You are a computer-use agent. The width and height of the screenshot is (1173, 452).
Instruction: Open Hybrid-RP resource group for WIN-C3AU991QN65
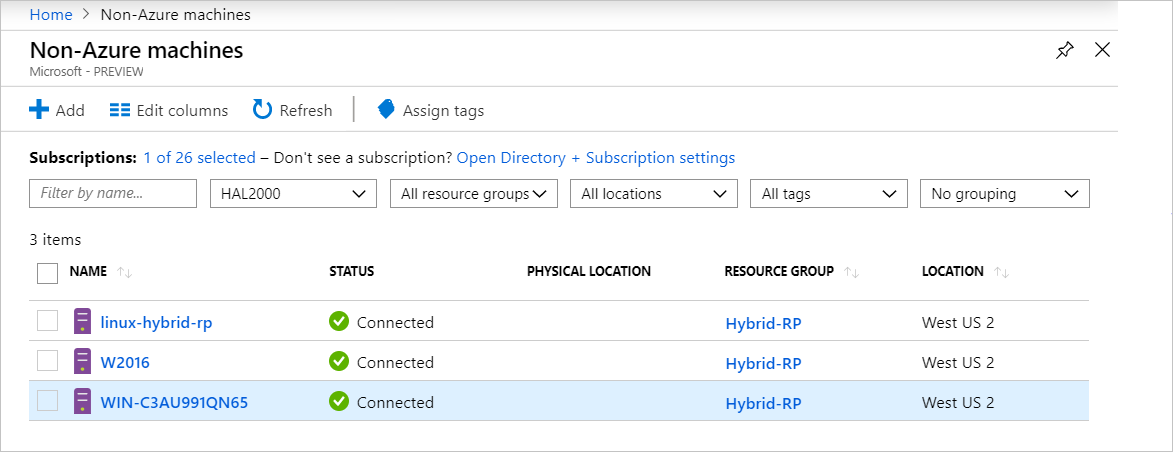[763, 403]
